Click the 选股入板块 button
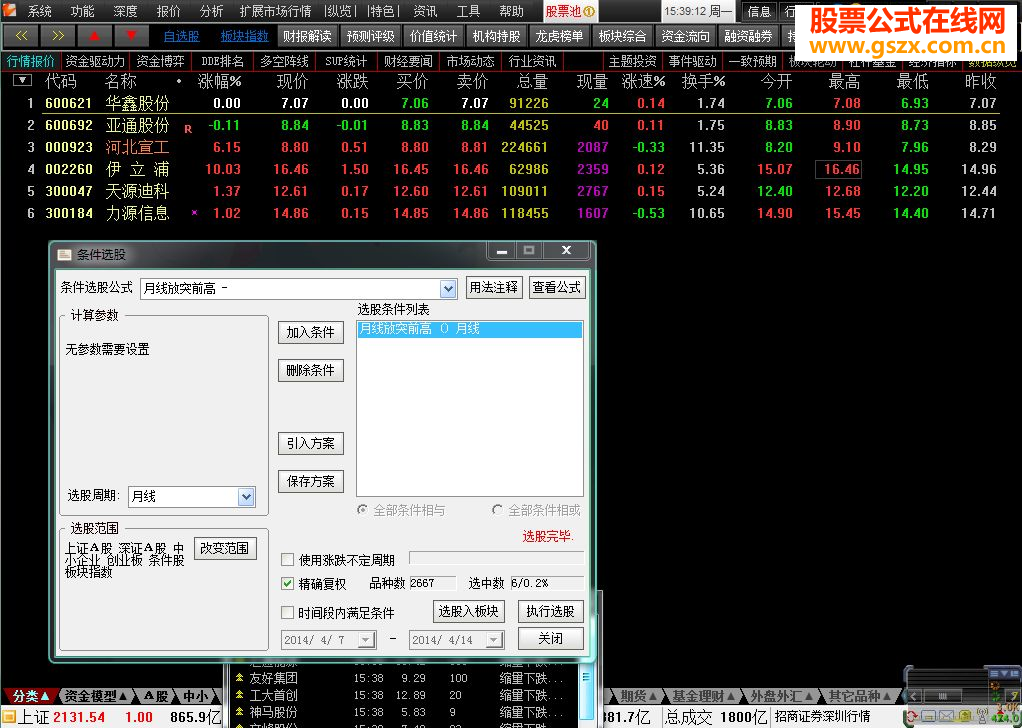 (469, 611)
